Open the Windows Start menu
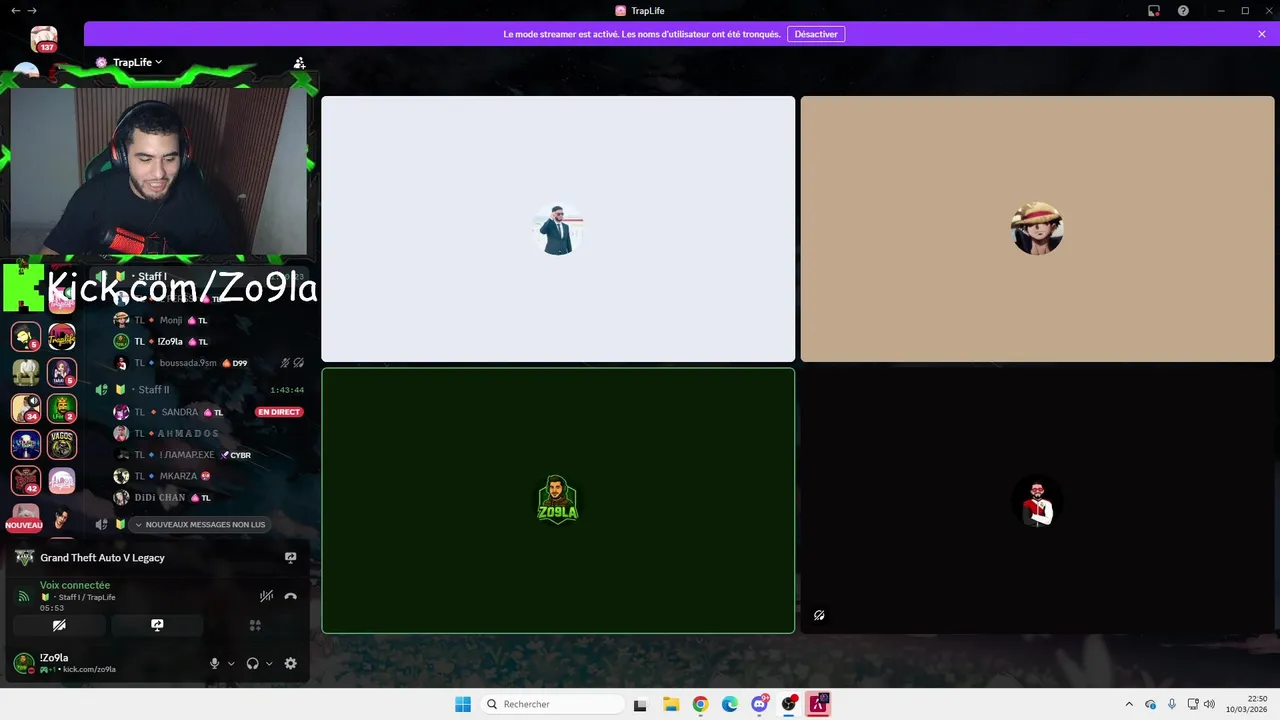The height and width of the screenshot is (720, 1280). (x=463, y=704)
